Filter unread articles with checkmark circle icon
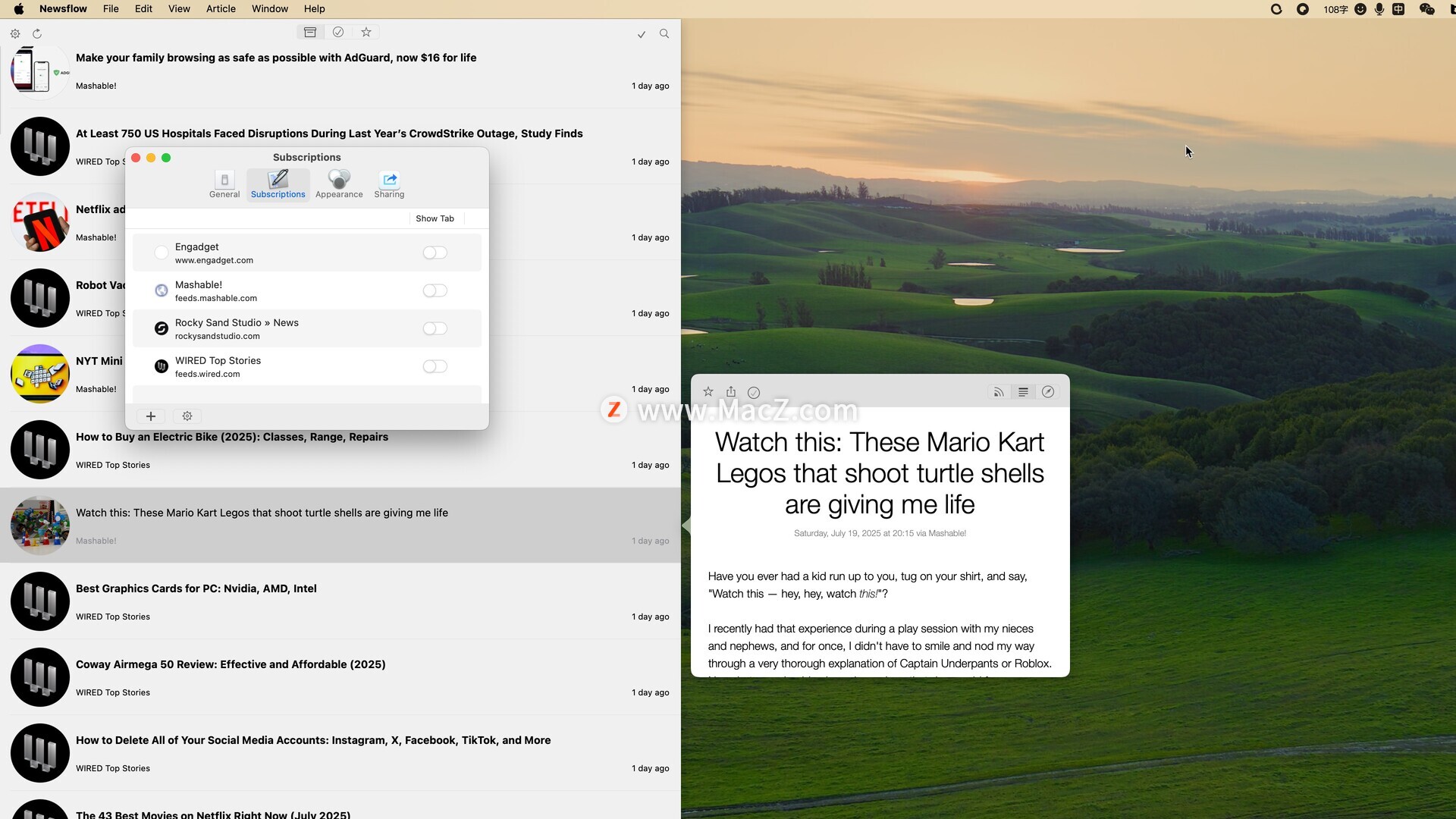Viewport: 1456px width, 819px height. (x=338, y=32)
